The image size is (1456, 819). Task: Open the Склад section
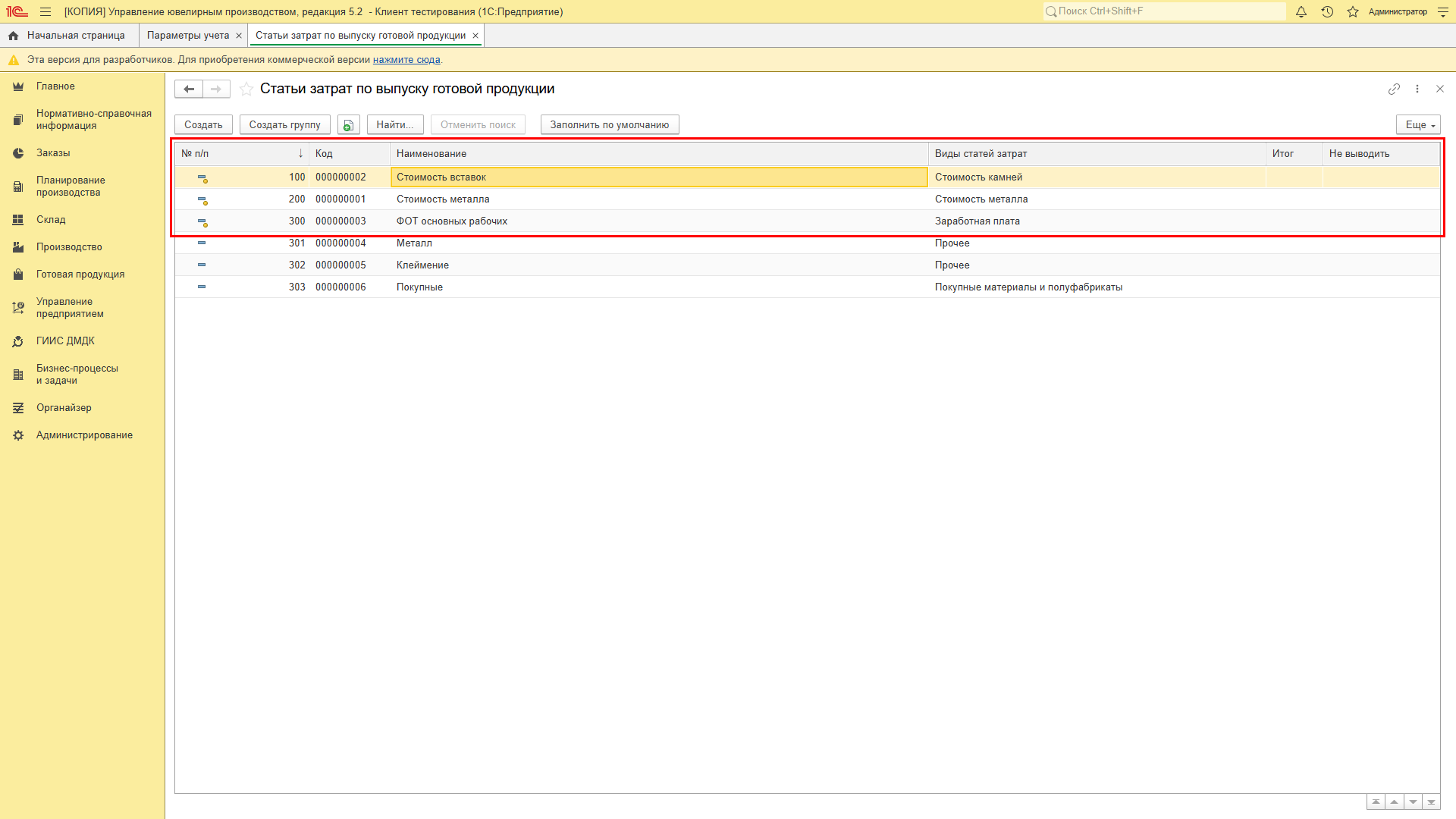click(x=51, y=220)
